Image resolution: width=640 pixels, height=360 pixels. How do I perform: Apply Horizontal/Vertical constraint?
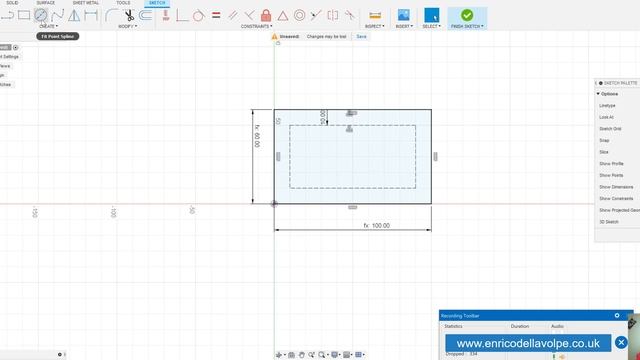(166, 16)
